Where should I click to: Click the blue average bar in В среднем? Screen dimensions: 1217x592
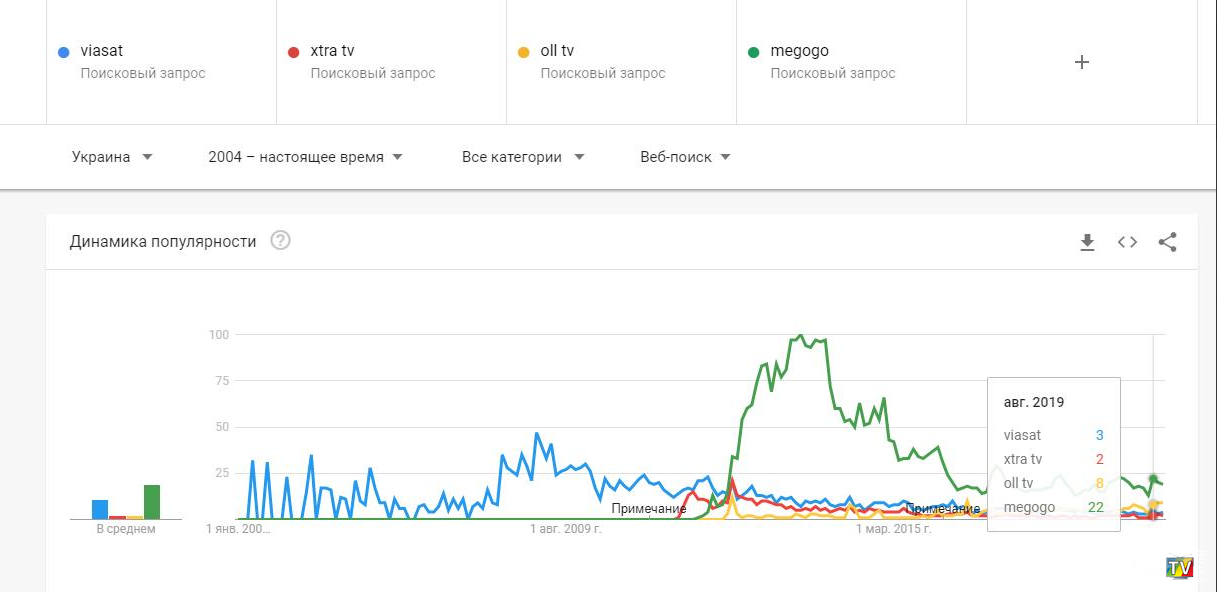click(x=100, y=509)
